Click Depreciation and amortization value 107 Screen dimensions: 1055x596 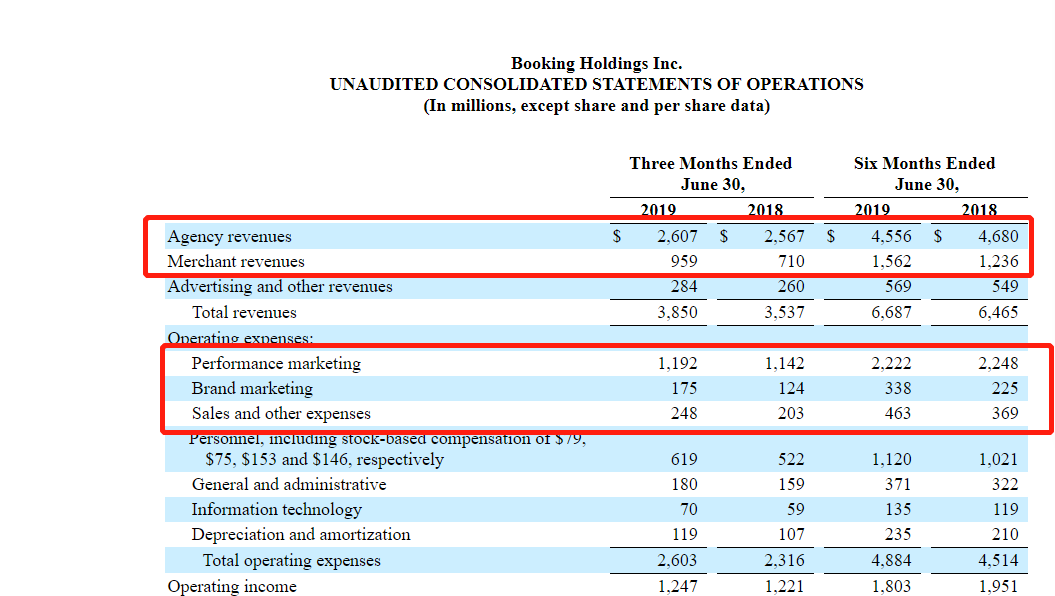point(791,535)
